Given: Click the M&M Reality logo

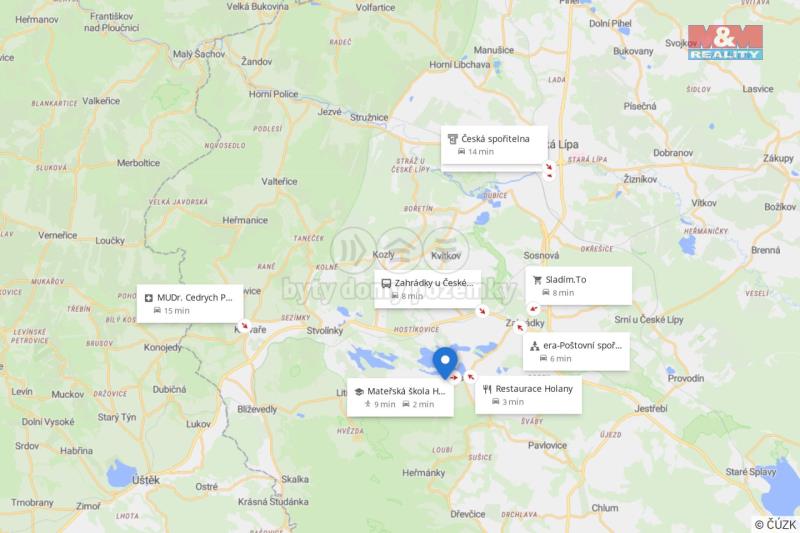Looking at the screenshot, I should click(x=725, y=43).
